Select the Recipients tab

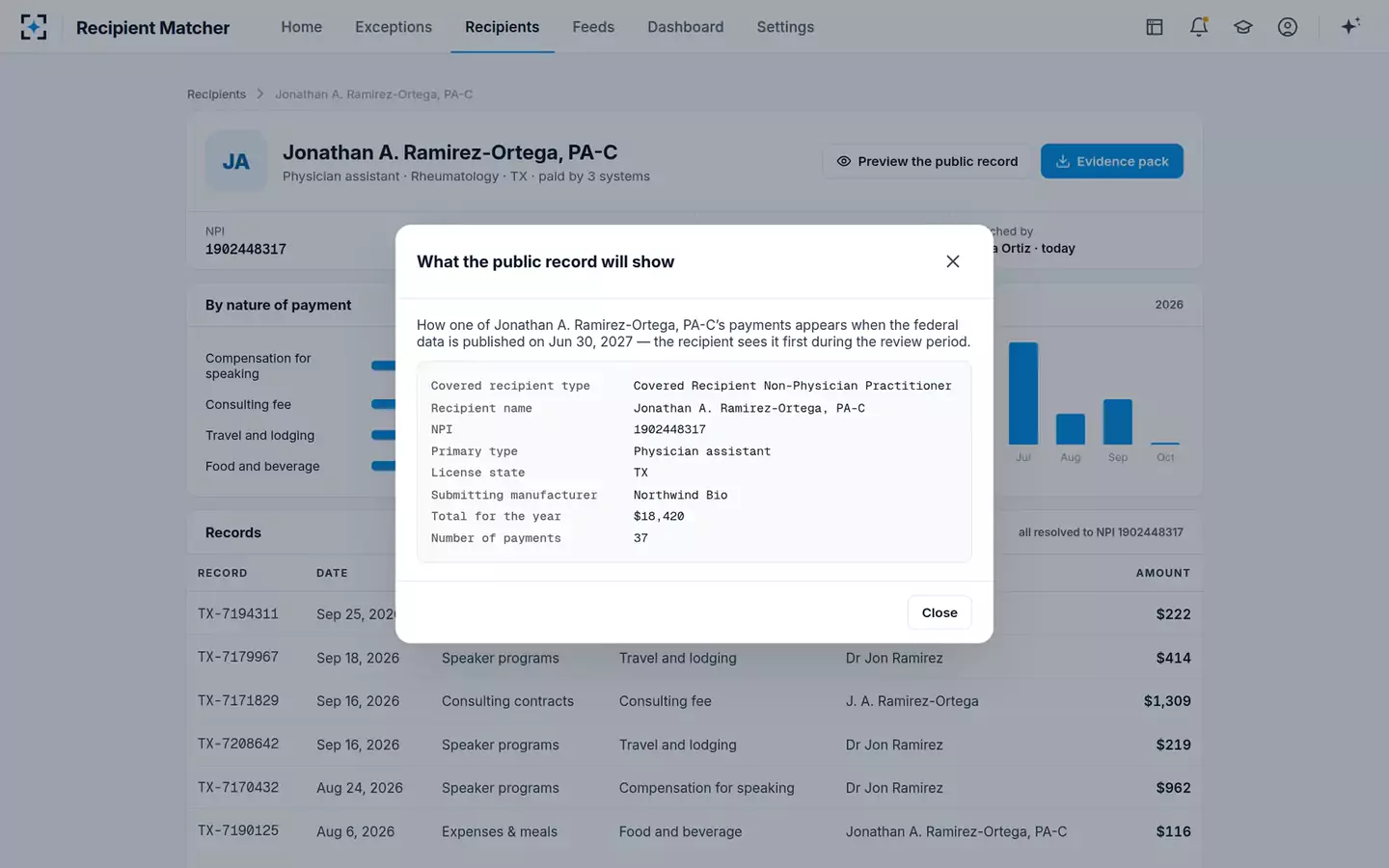[x=503, y=27]
